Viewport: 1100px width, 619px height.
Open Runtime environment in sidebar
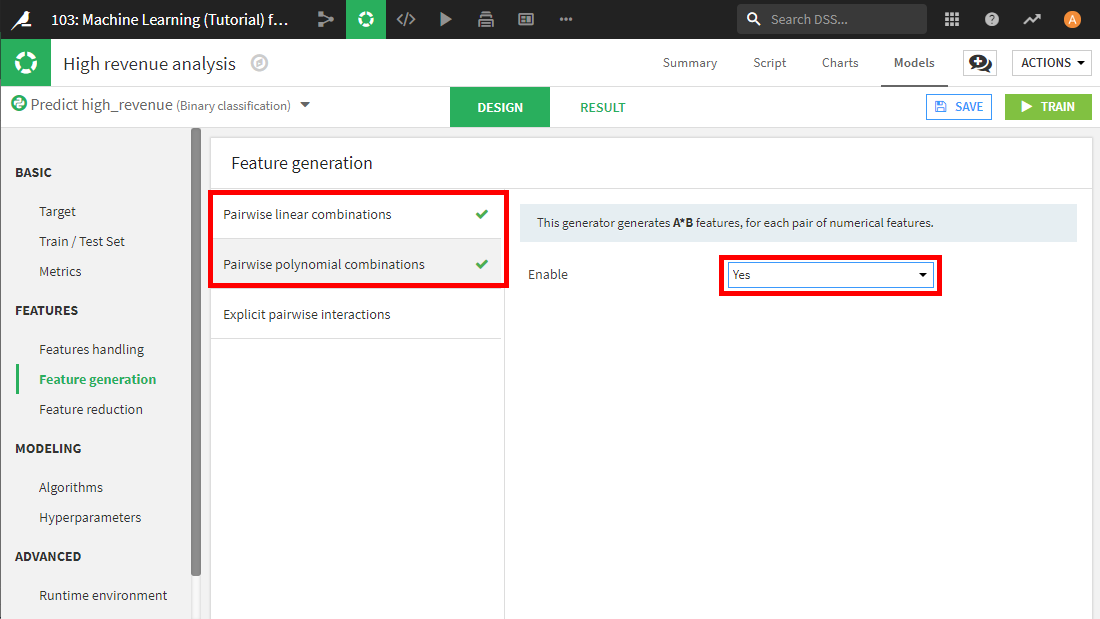point(103,595)
